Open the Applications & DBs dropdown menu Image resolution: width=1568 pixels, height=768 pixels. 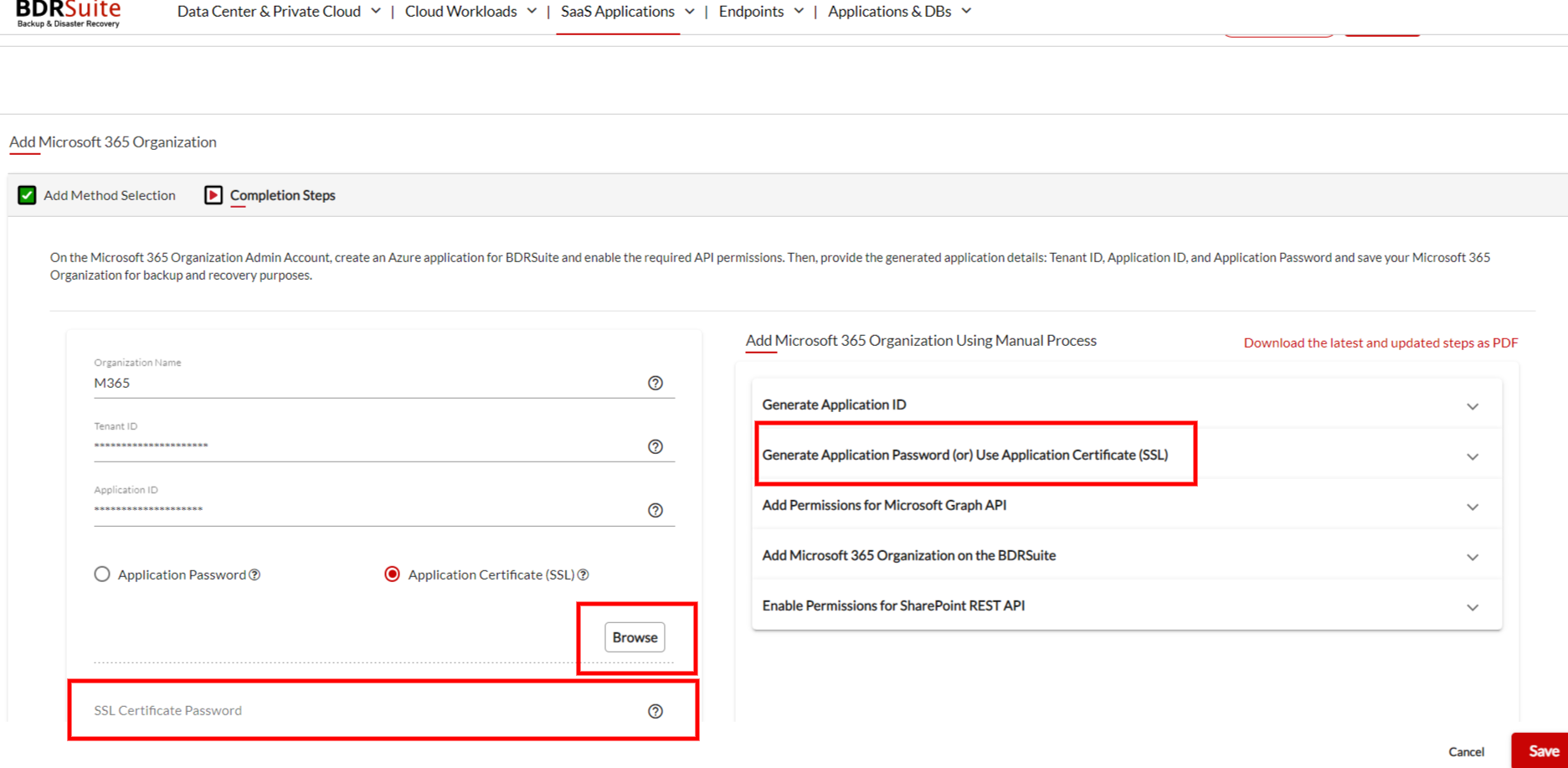pyautogui.click(x=899, y=12)
